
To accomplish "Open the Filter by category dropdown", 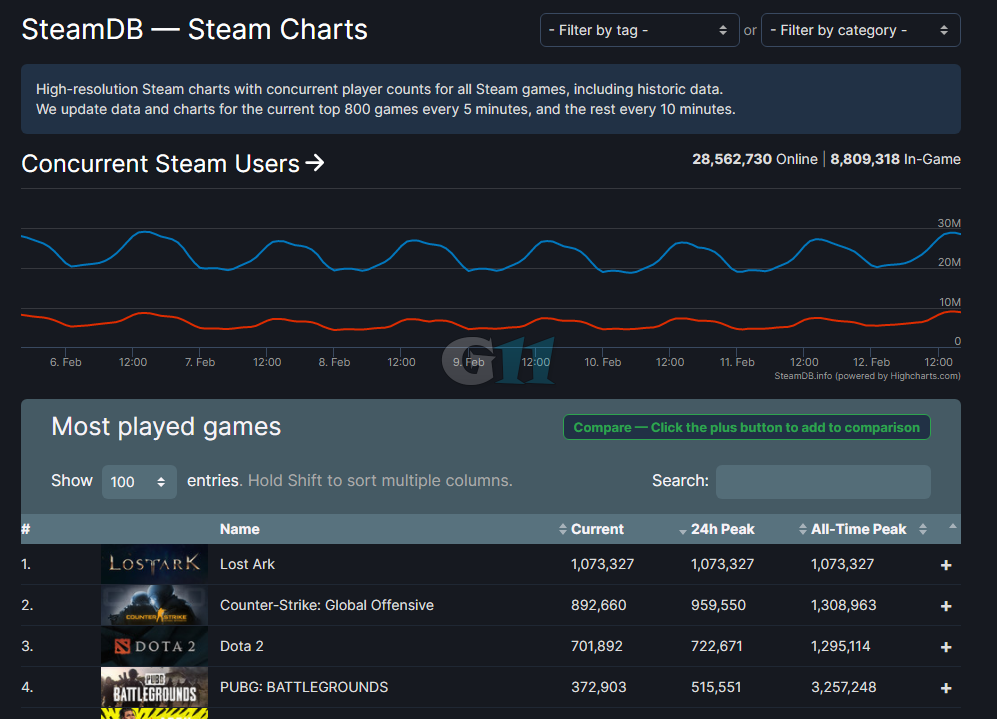I will 860,30.
